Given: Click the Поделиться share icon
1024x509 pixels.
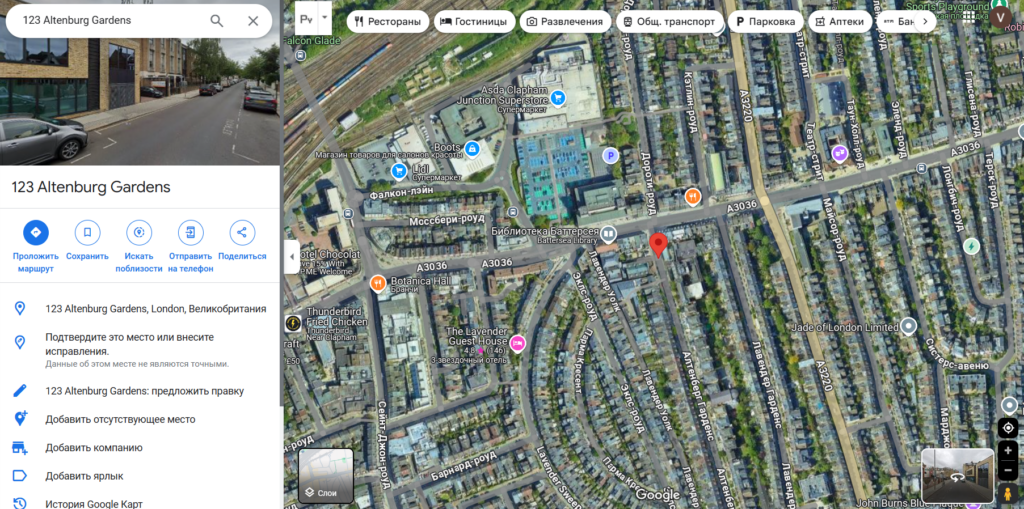Looking at the screenshot, I should pyautogui.click(x=242, y=232).
